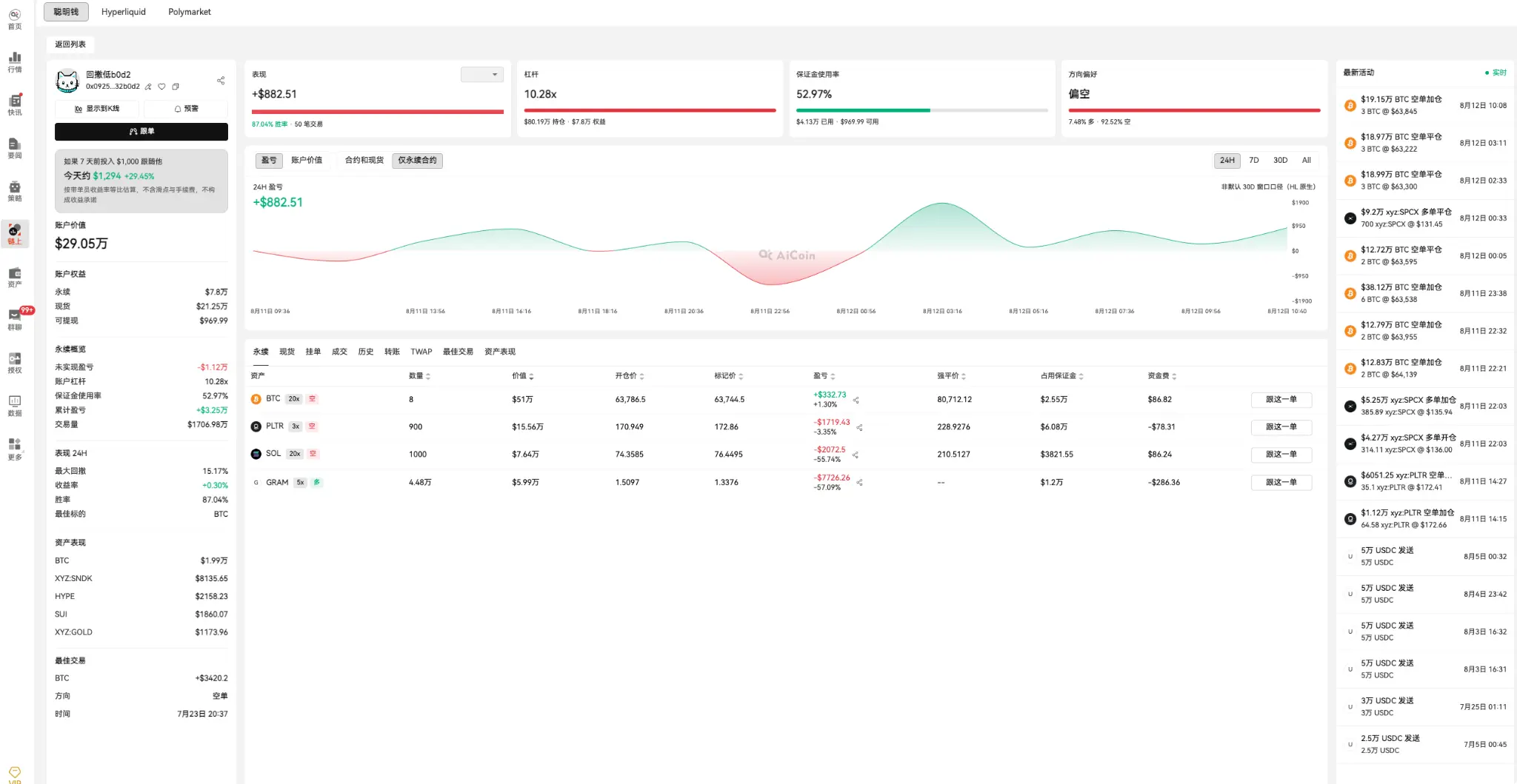
Task: Click the VIP icon at sidebar bottom
Action: point(15,774)
